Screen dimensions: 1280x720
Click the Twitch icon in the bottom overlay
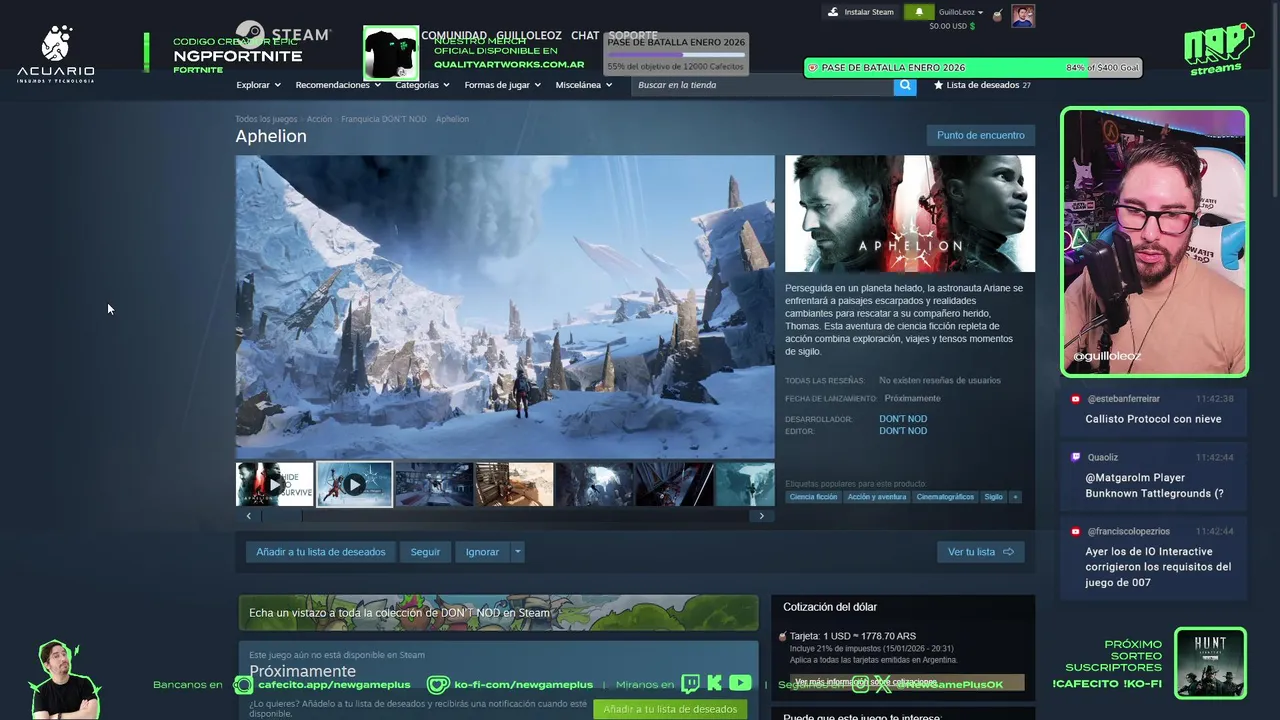(691, 684)
